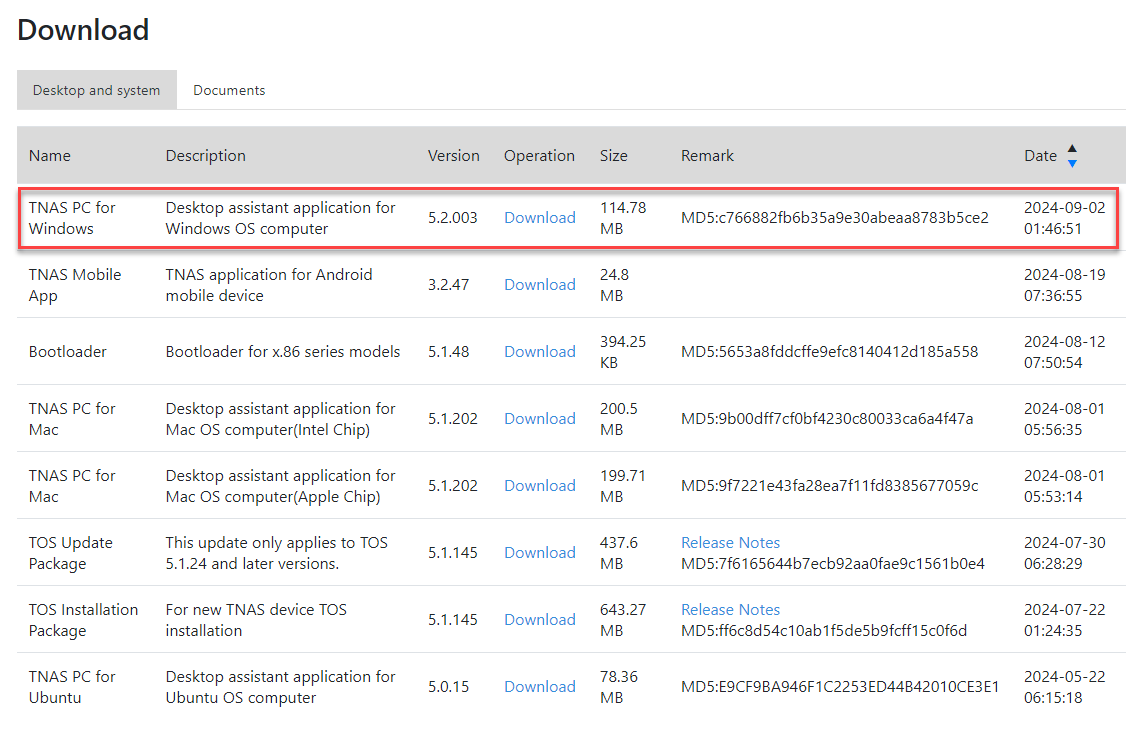
Task: Download the TOS Update Package
Action: pos(540,552)
